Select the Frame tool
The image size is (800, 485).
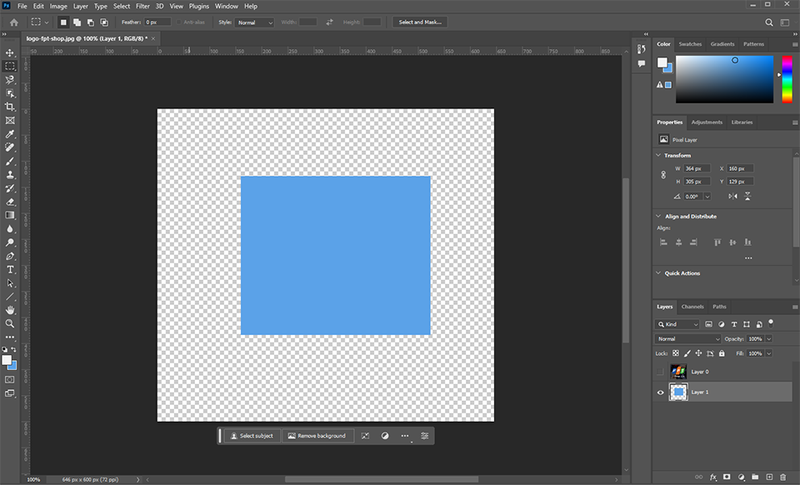pos(10,120)
